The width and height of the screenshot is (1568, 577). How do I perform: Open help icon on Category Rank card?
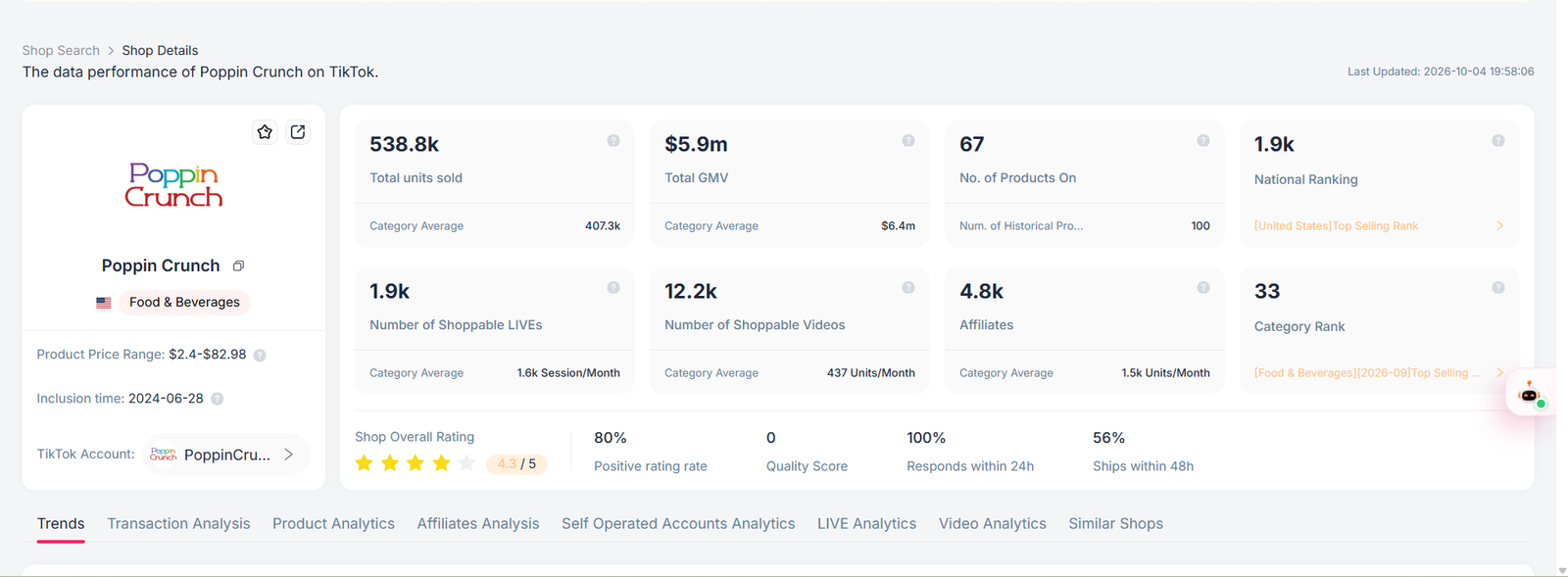pos(1498,288)
